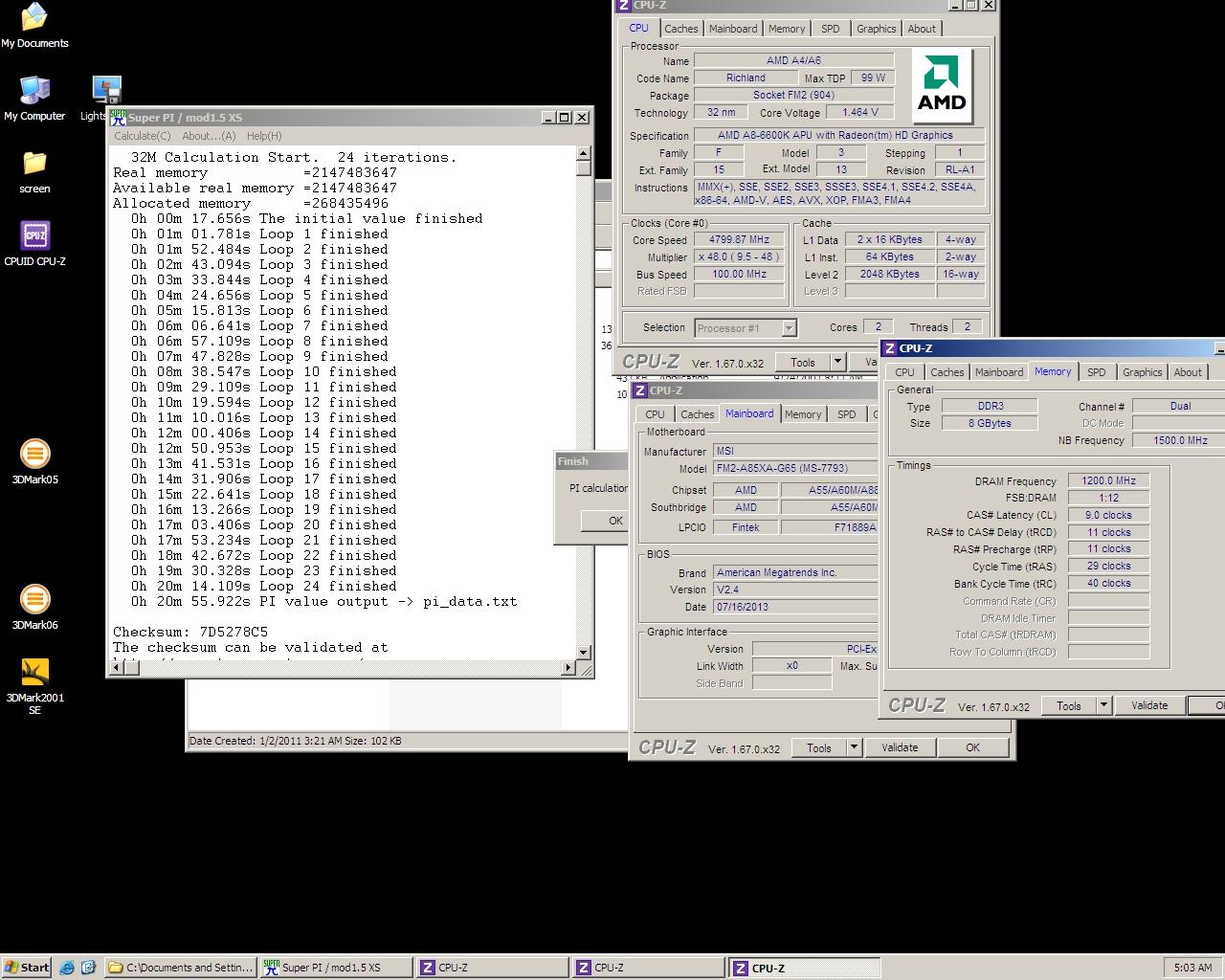Screen dimensions: 1225x980
Task: Launch 3DMark2001 SE desktop shortcut
Action: [x=34, y=686]
